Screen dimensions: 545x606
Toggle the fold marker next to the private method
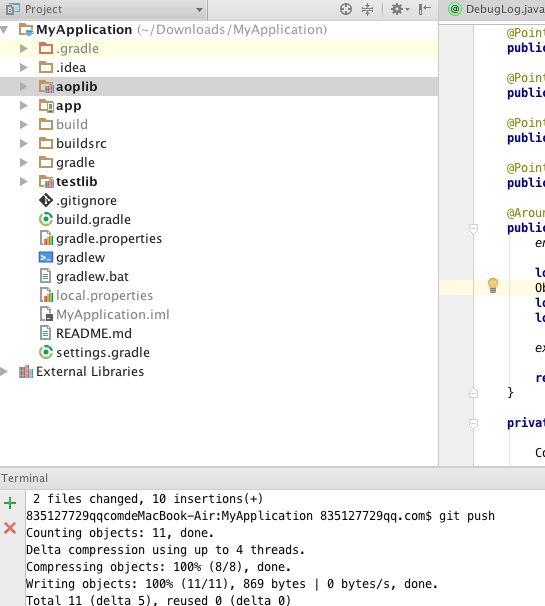(473, 424)
